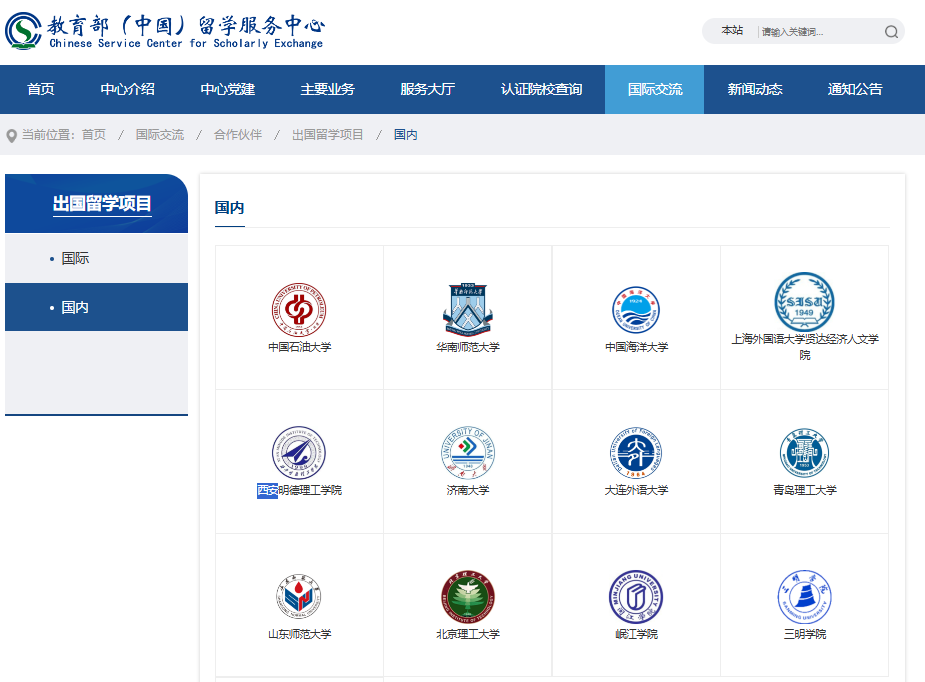Click the 北京理工大学 name link

[468, 634]
